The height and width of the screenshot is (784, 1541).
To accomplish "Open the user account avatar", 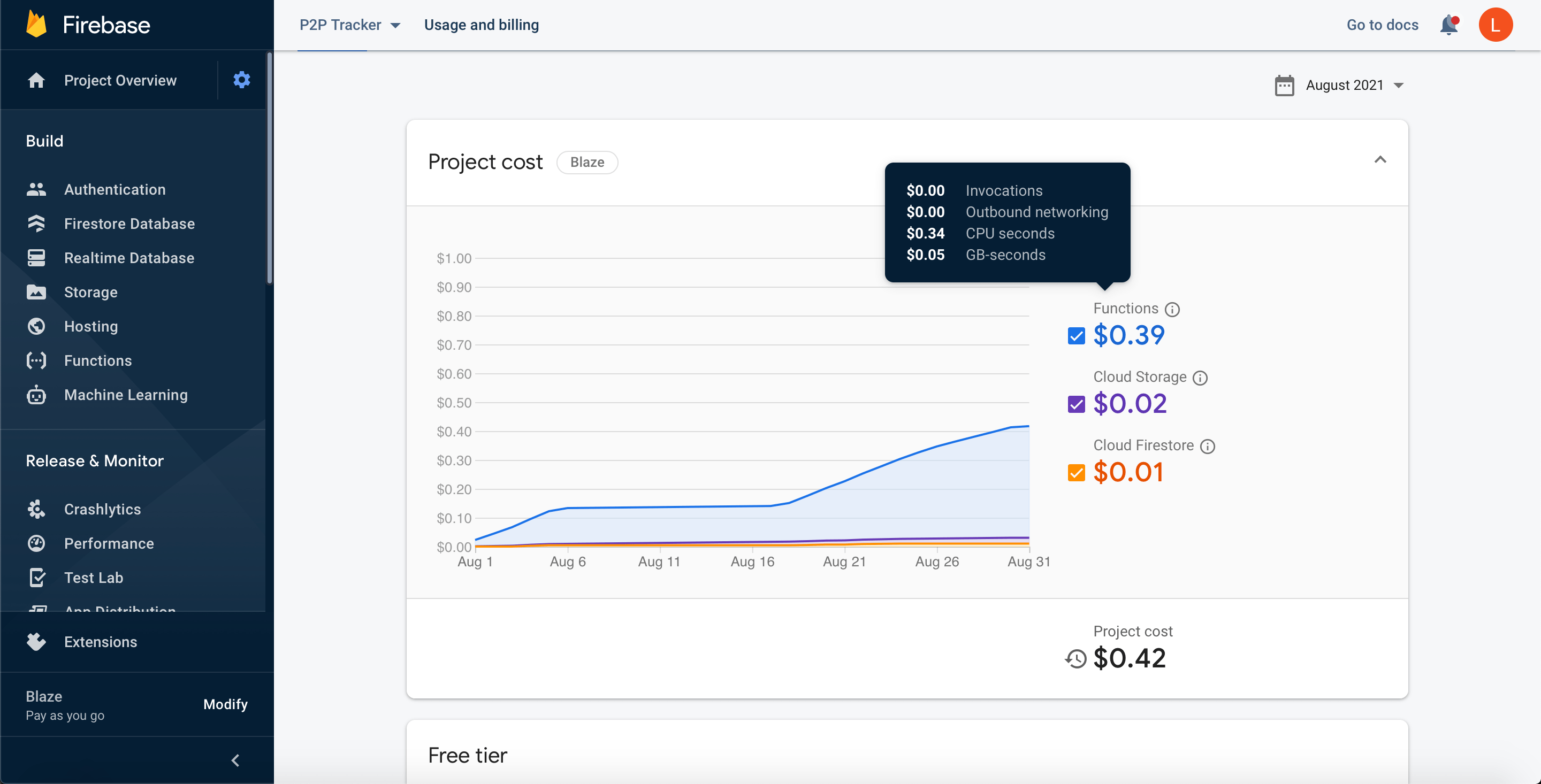I will click(x=1495, y=25).
